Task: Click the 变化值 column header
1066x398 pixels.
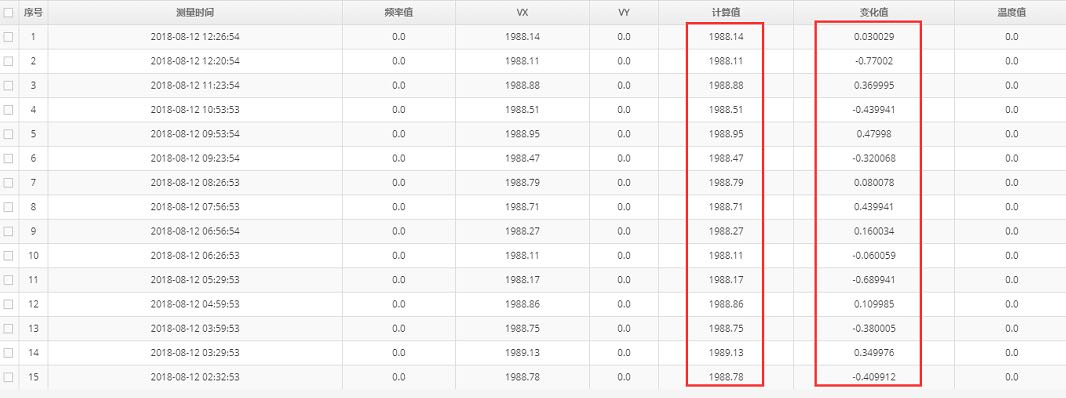Action: point(874,12)
